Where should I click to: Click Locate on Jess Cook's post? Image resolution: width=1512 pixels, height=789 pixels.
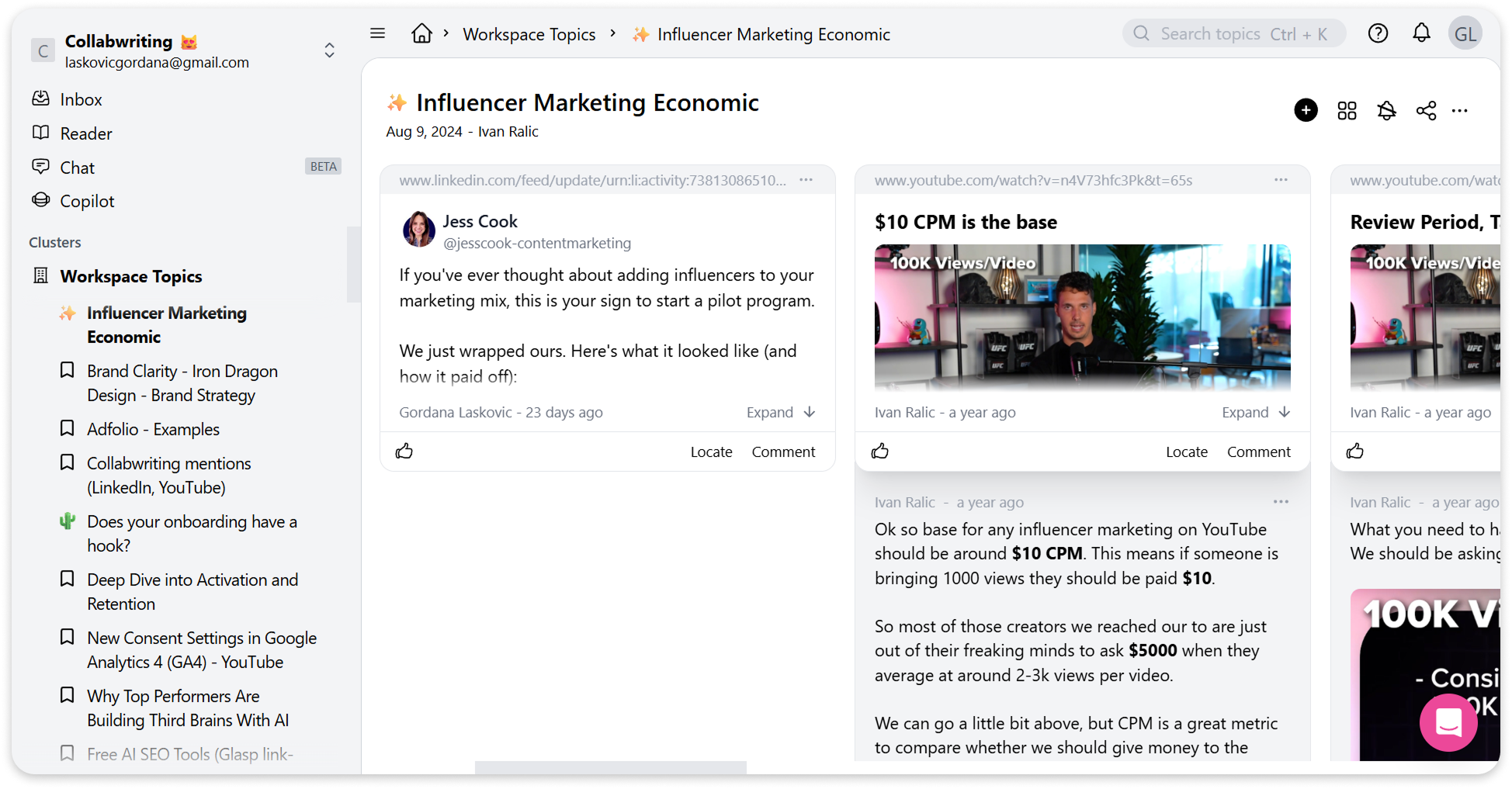710,451
